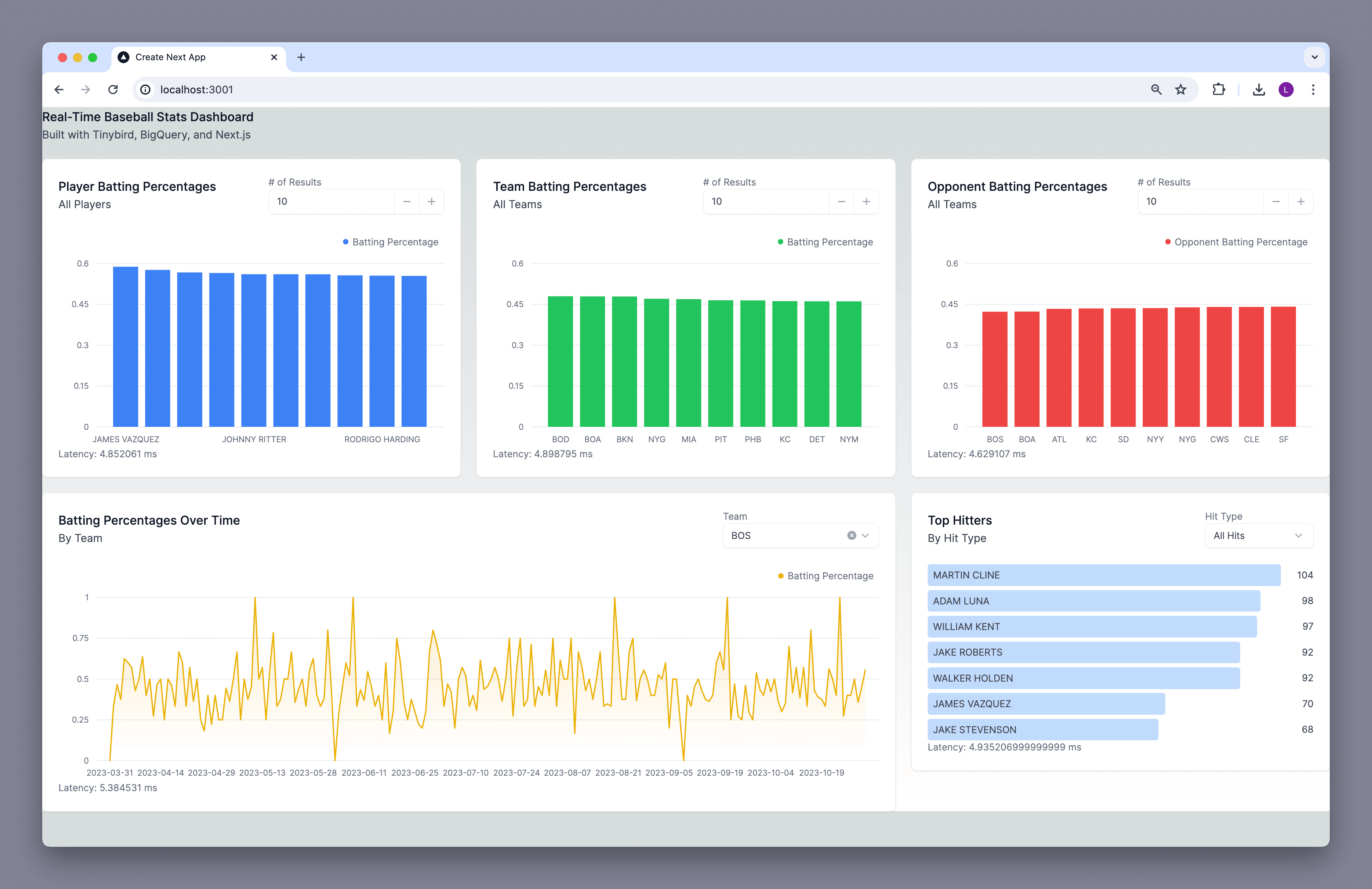Decrease Player Batting results count
Screen dimensions: 1372x889
pos(406,201)
